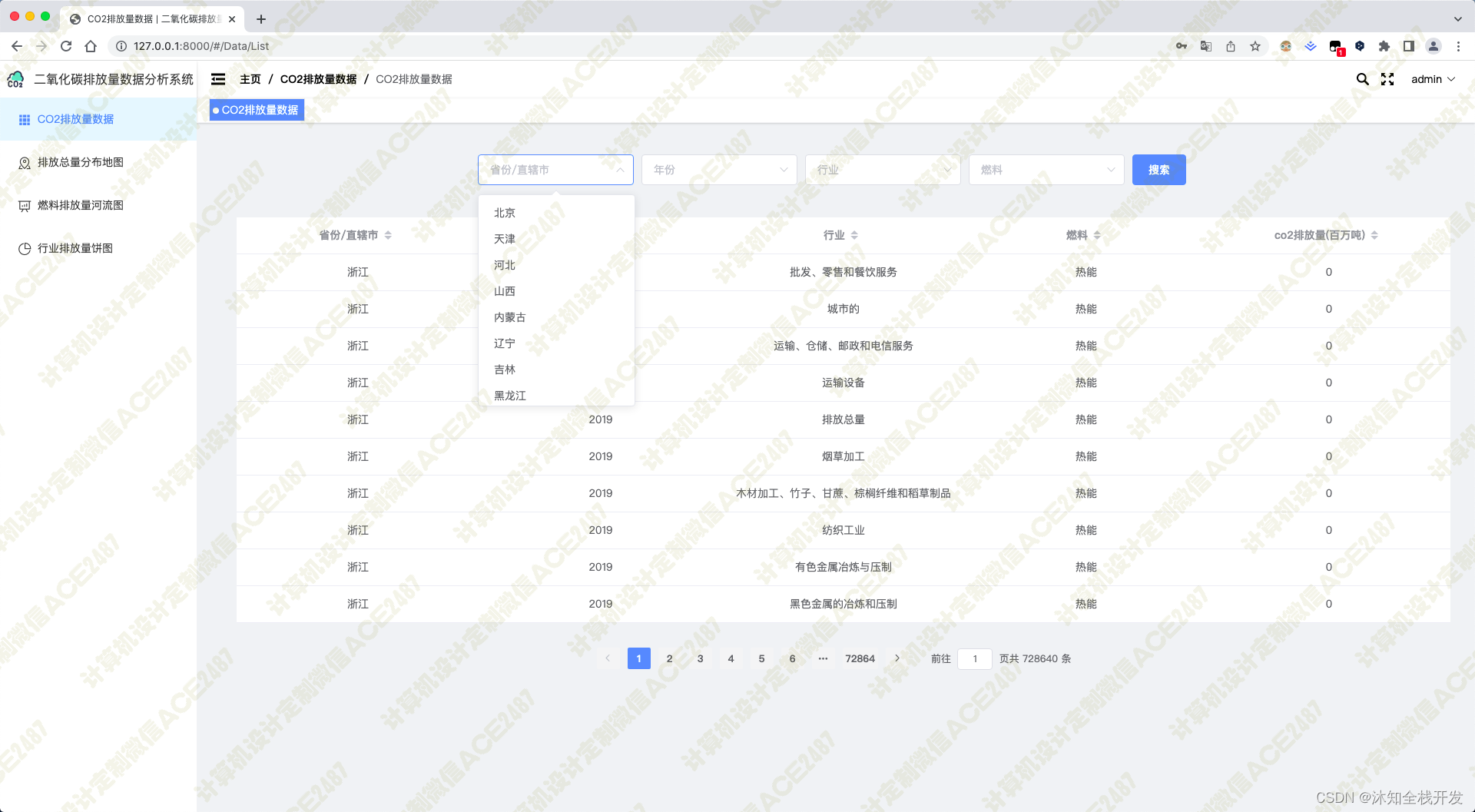
Task: Click the translate icon in address bar
Action: tap(1206, 46)
